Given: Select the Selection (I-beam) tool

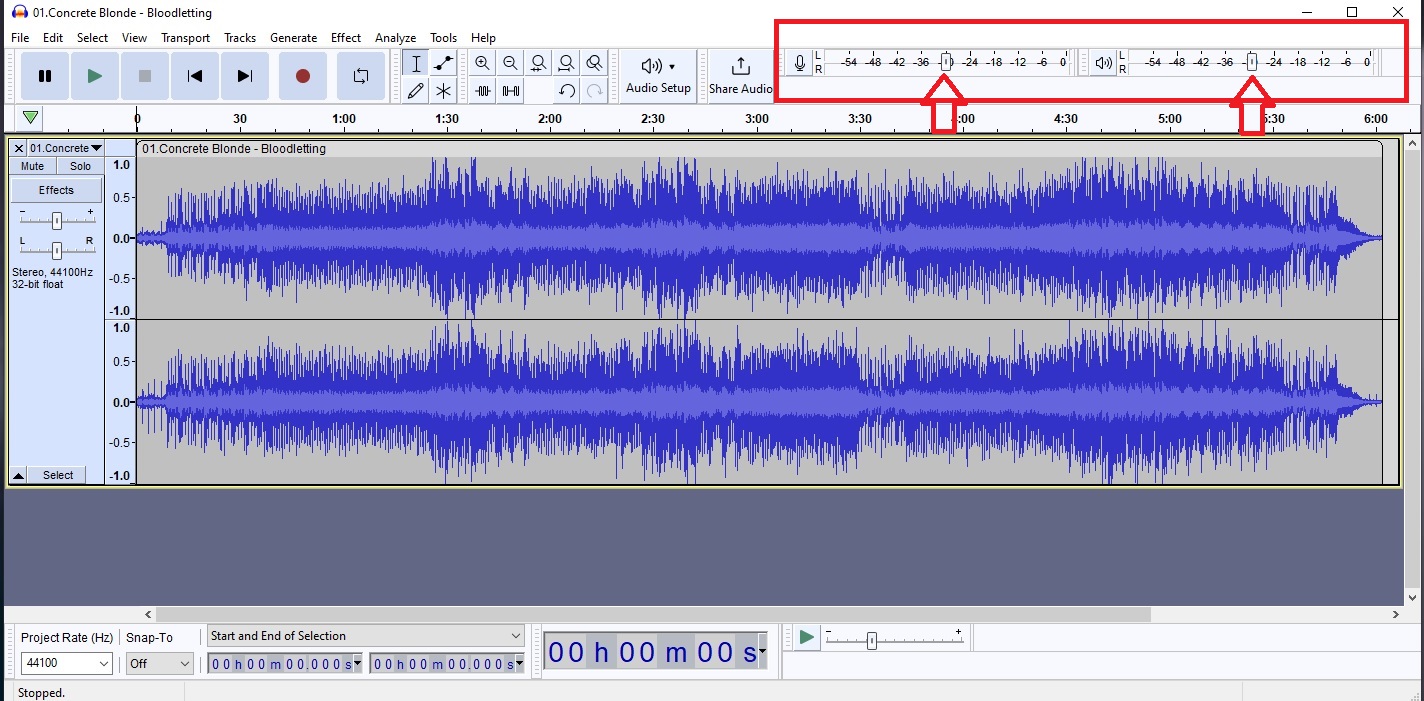Looking at the screenshot, I should 416,63.
